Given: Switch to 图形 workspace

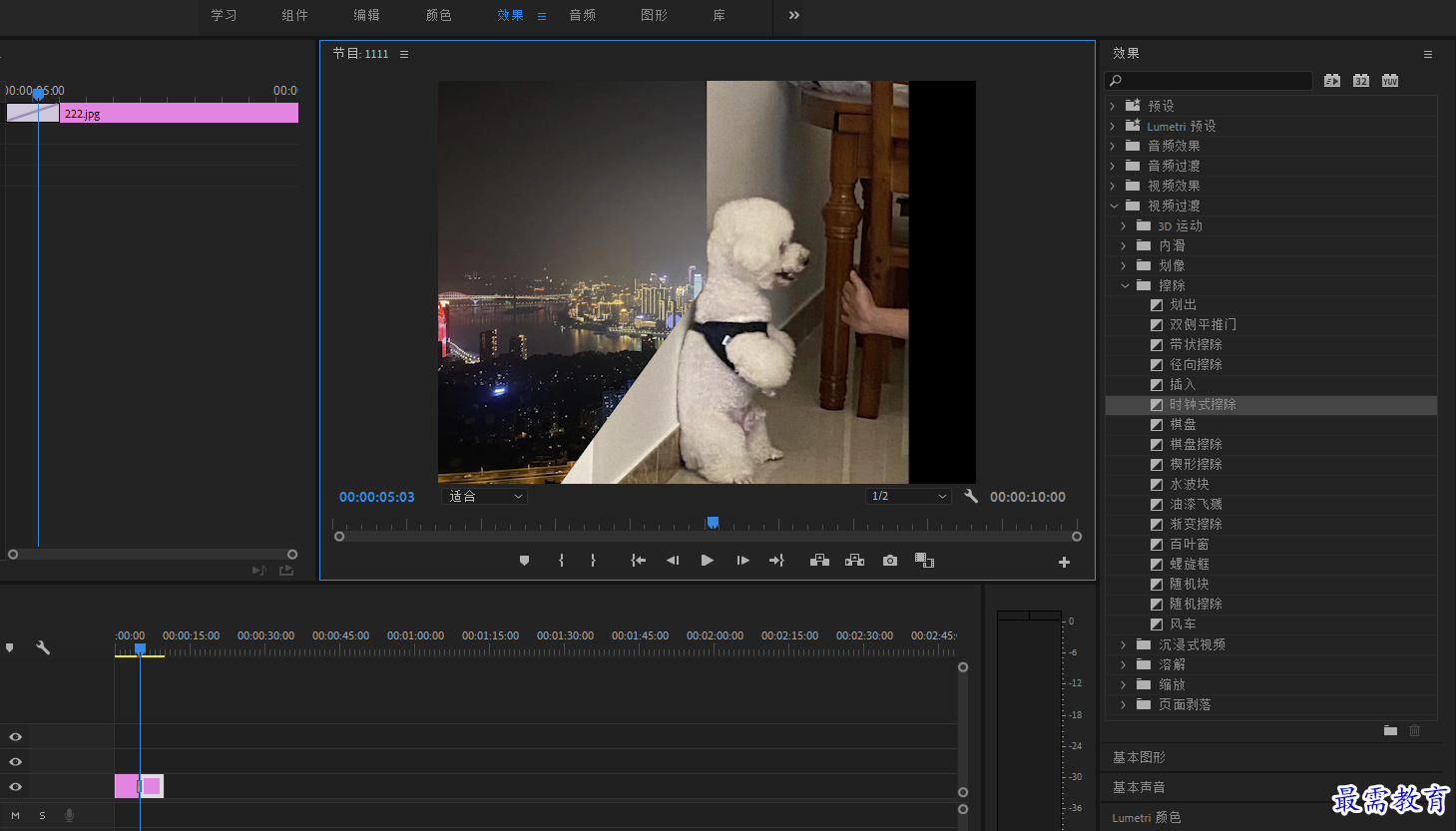Looking at the screenshot, I should pyautogui.click(x=655, y=15).
